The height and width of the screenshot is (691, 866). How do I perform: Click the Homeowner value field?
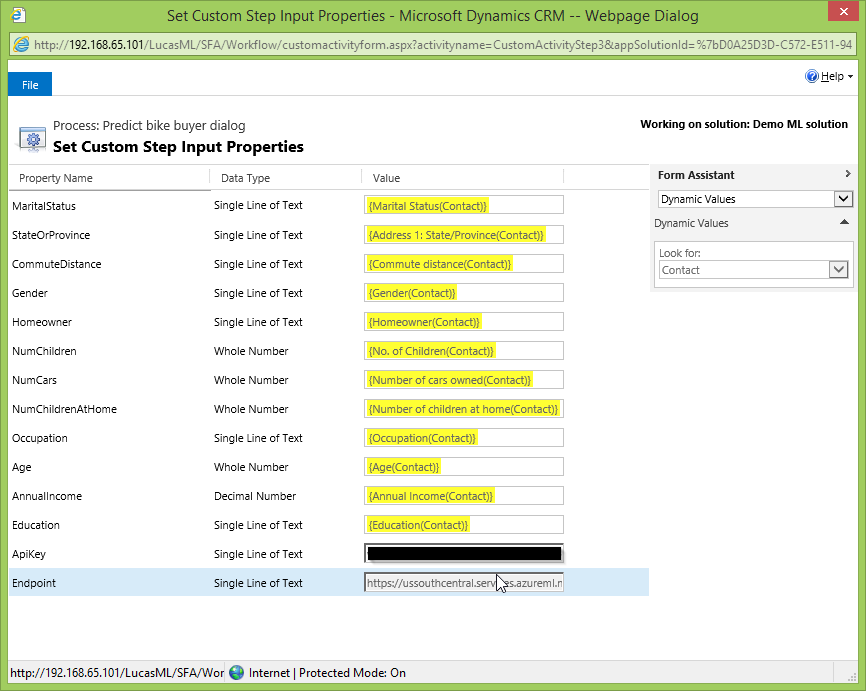click(464, 321)
